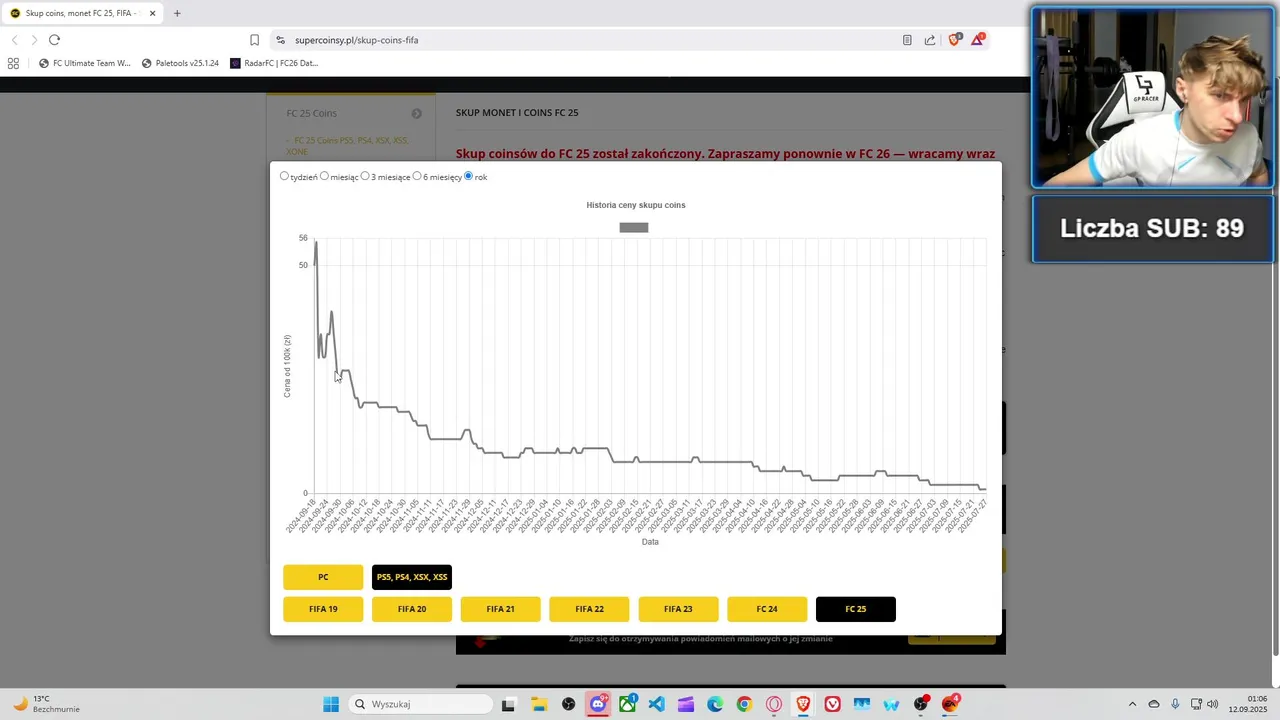Screen dimensions: 1280x720
Task: Click the 'Liczba SUB: 89' overlay text
Action: click(1152, 228)
